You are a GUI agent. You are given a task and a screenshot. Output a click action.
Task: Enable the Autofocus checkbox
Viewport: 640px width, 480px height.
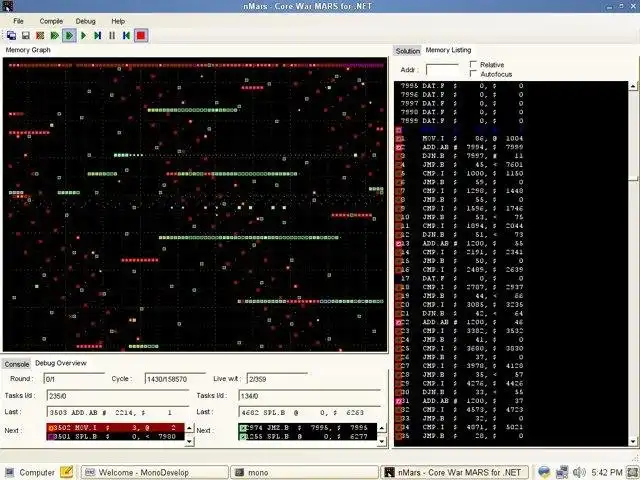click(x=473, y=74)
